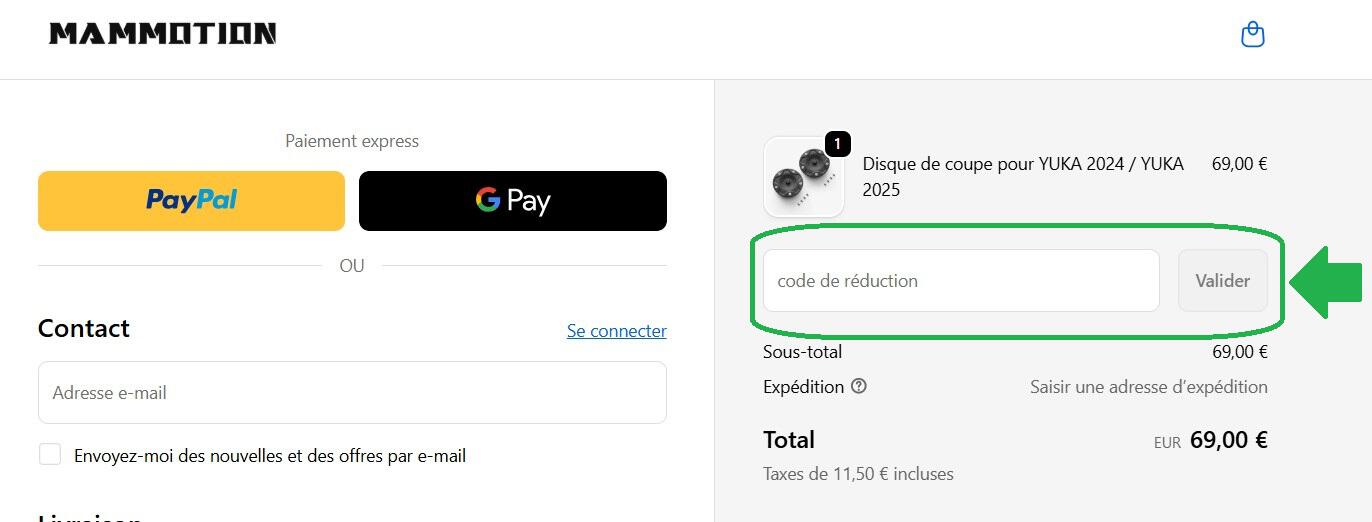Click the MAMMOTION logo
The height and width of the screenshot is (522, 1372).
point(163,34)
